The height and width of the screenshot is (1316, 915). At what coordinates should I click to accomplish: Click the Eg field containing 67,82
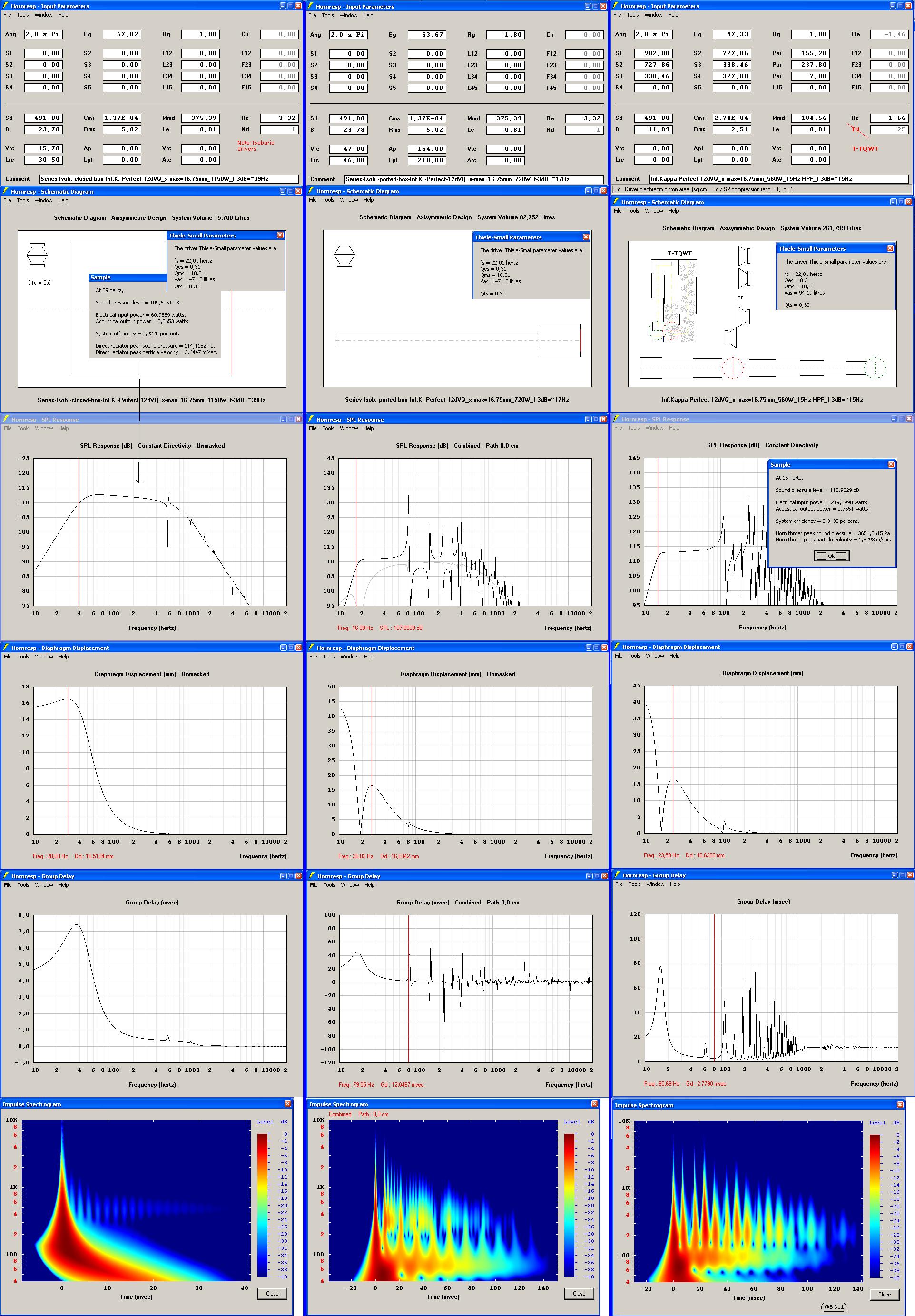point(122,34)
